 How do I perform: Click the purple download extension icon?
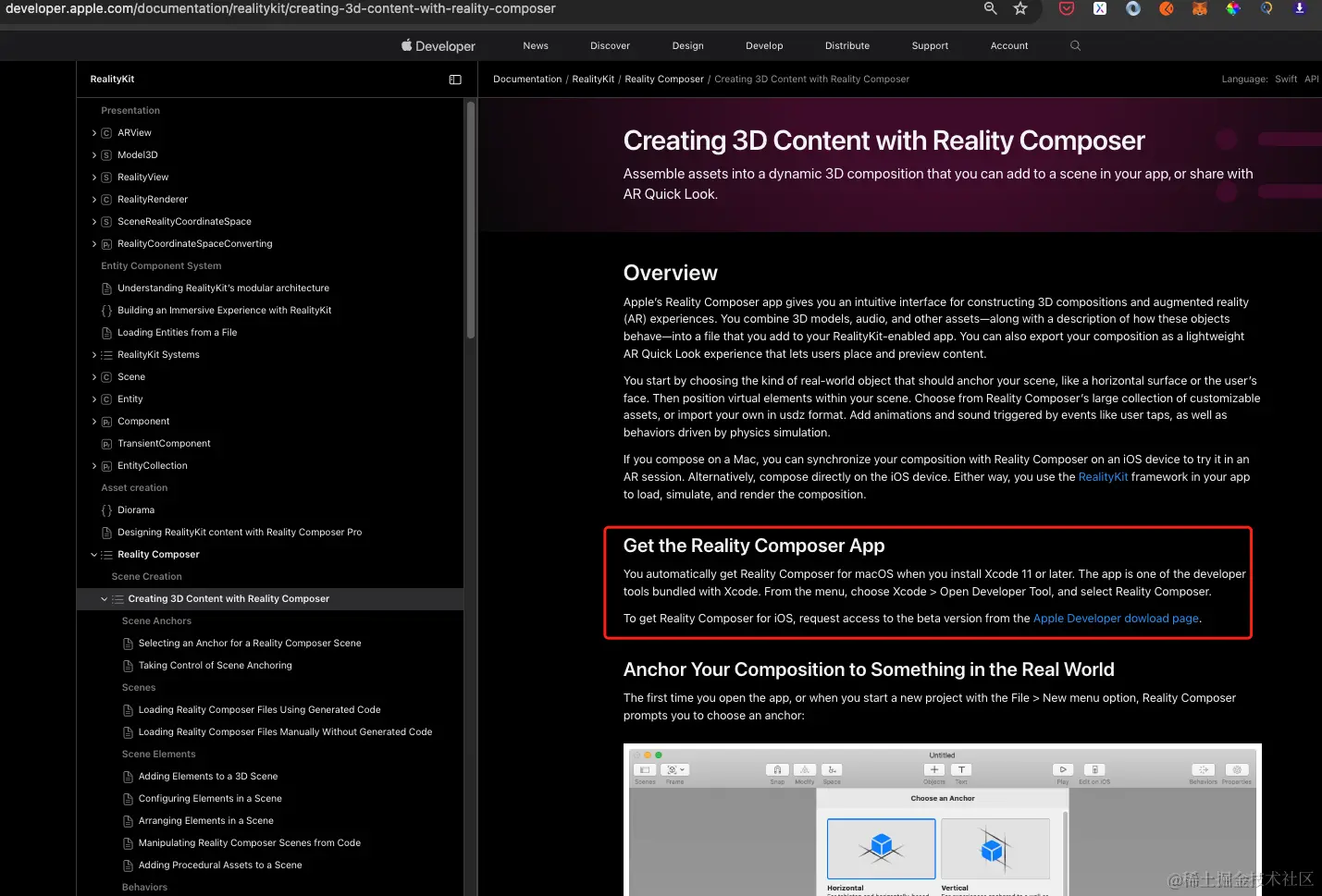[1300, 8]
